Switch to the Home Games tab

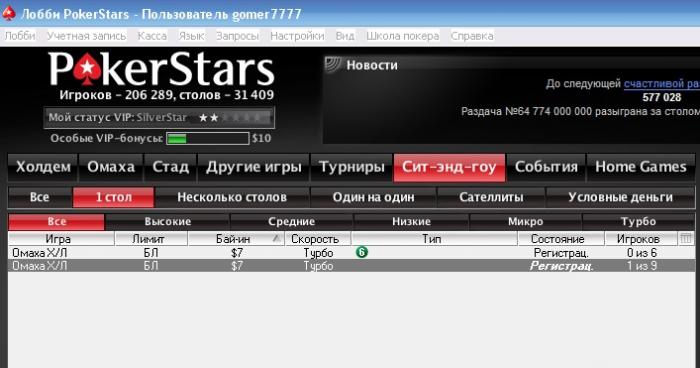(x=641, y=167)
